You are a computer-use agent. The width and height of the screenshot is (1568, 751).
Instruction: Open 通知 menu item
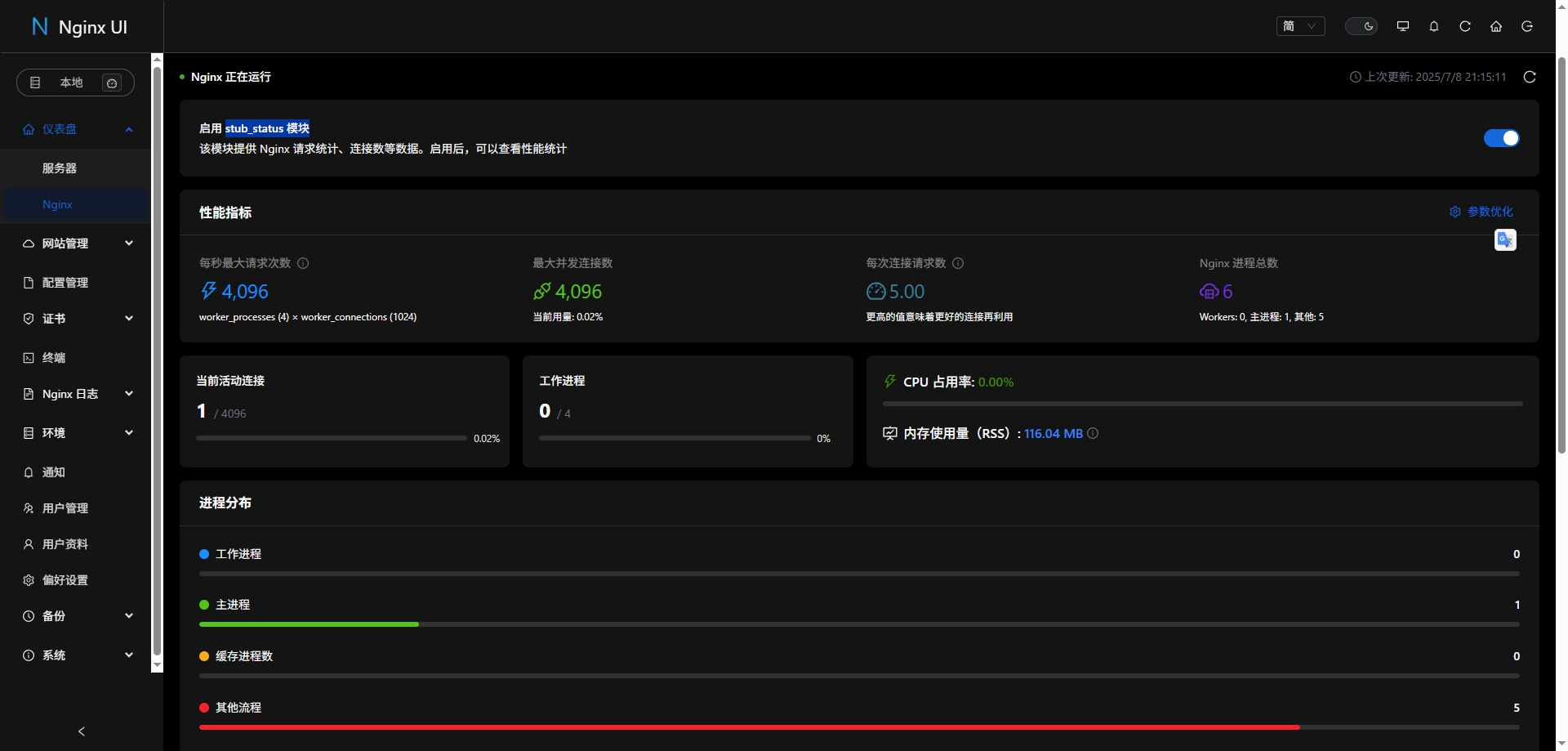tap(75, 472)
